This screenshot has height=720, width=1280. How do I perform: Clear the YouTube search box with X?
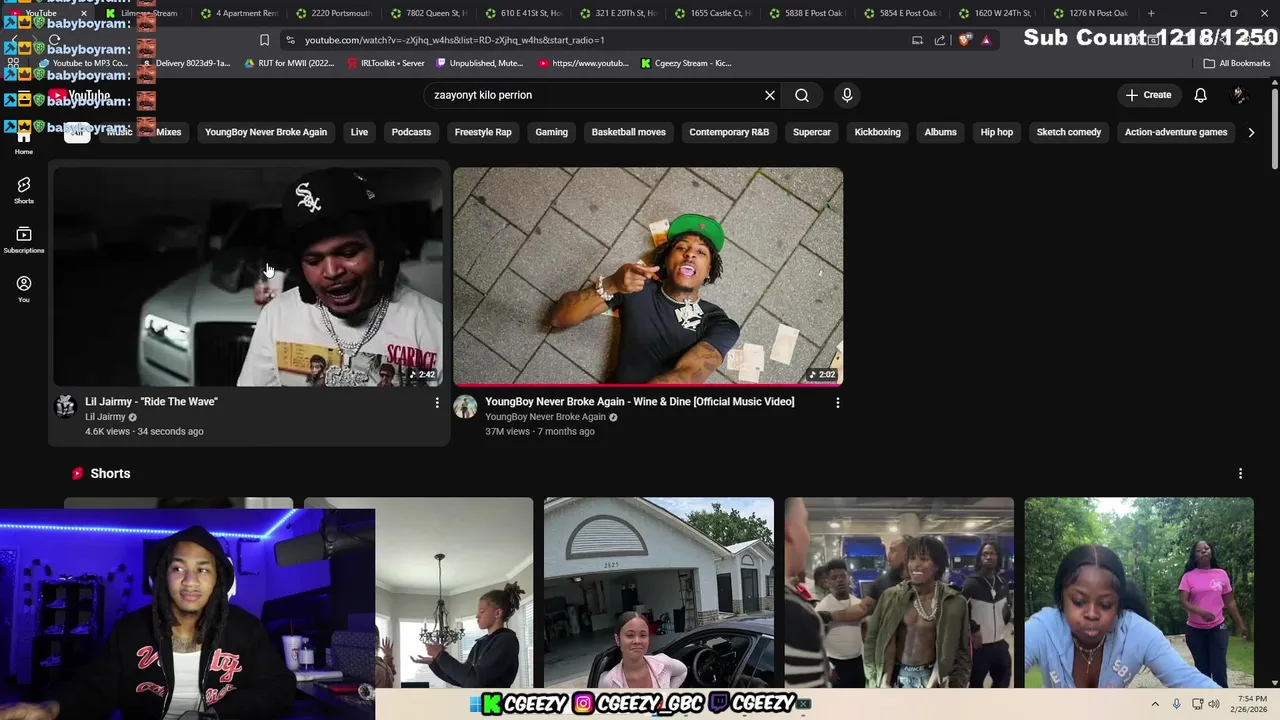770,95
